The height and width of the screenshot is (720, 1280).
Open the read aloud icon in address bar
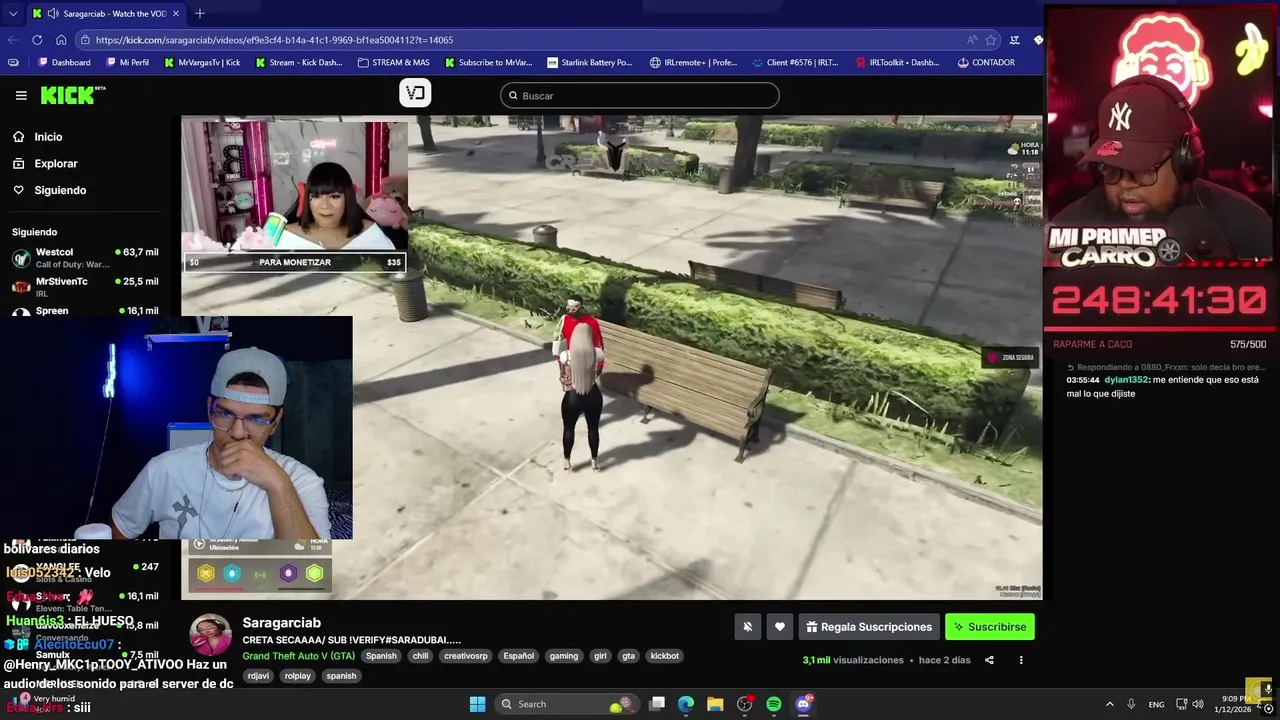972,40
